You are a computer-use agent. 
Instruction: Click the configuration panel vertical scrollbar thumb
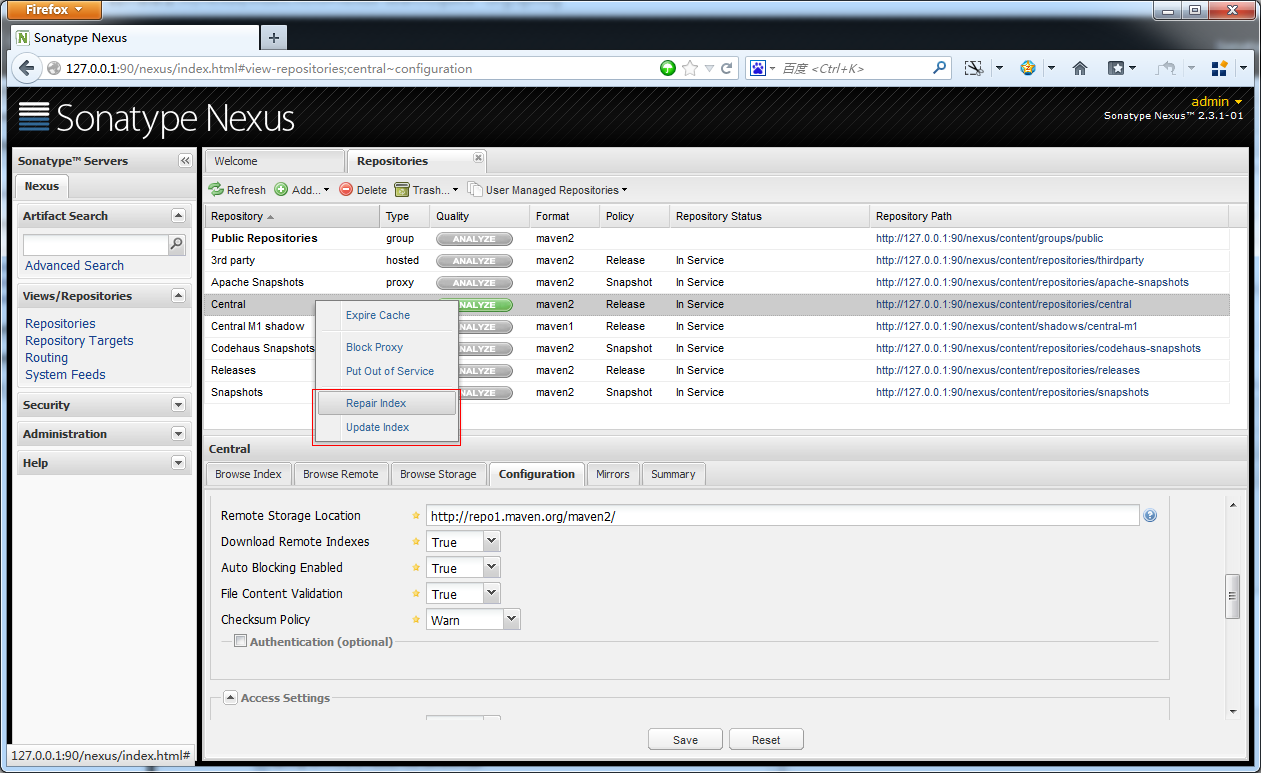click(1233, 595)
